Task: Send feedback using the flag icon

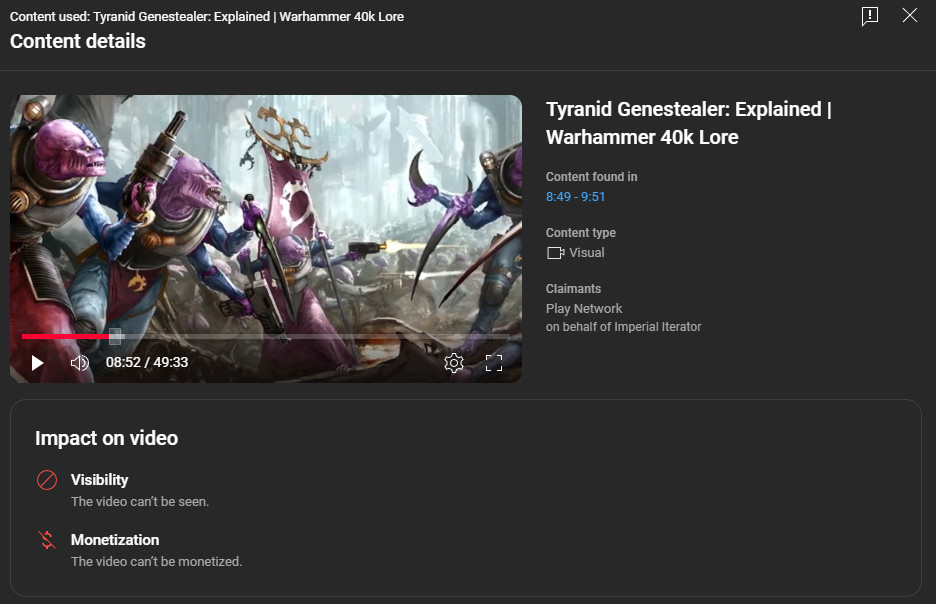Action: tap(870, 16)
